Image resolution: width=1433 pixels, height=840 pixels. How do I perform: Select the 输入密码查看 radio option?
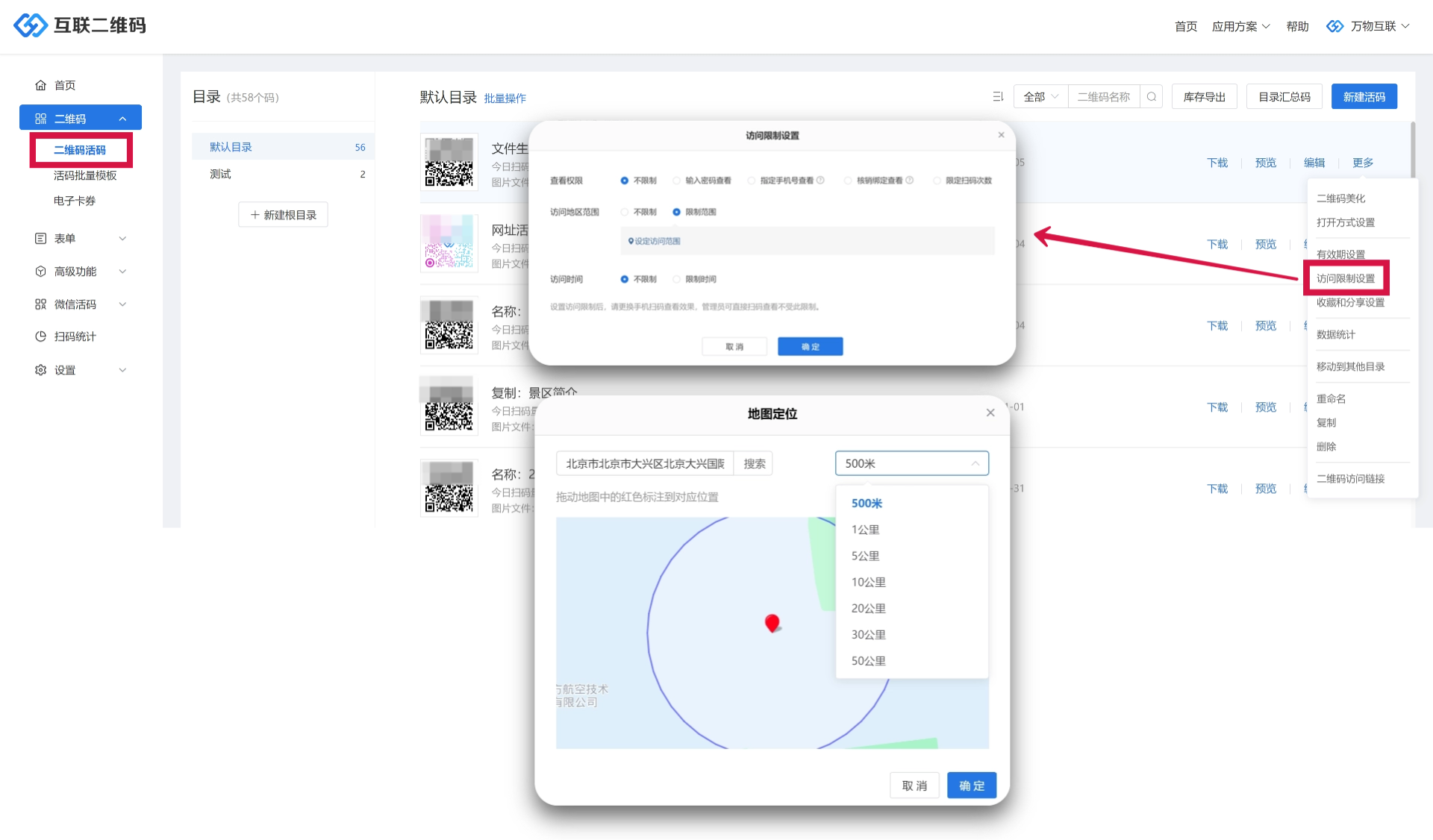[x=677, y=181]
